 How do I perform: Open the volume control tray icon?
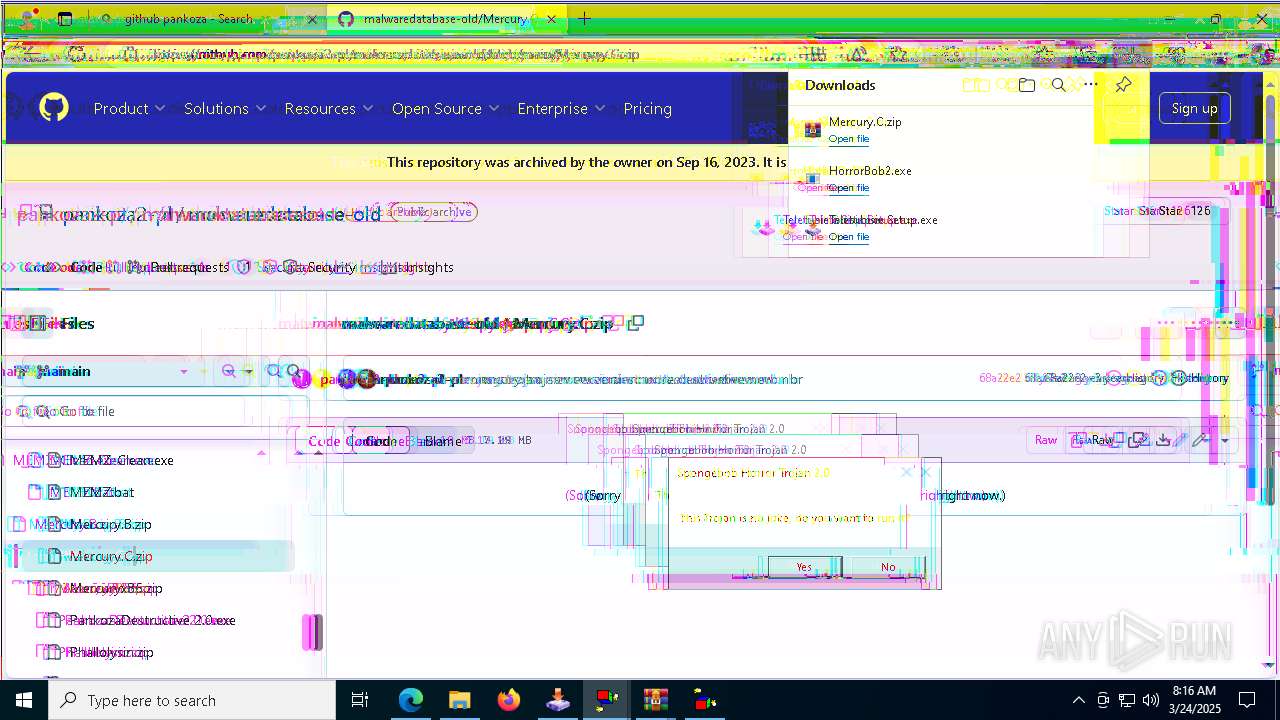[x=1150, y=700]
